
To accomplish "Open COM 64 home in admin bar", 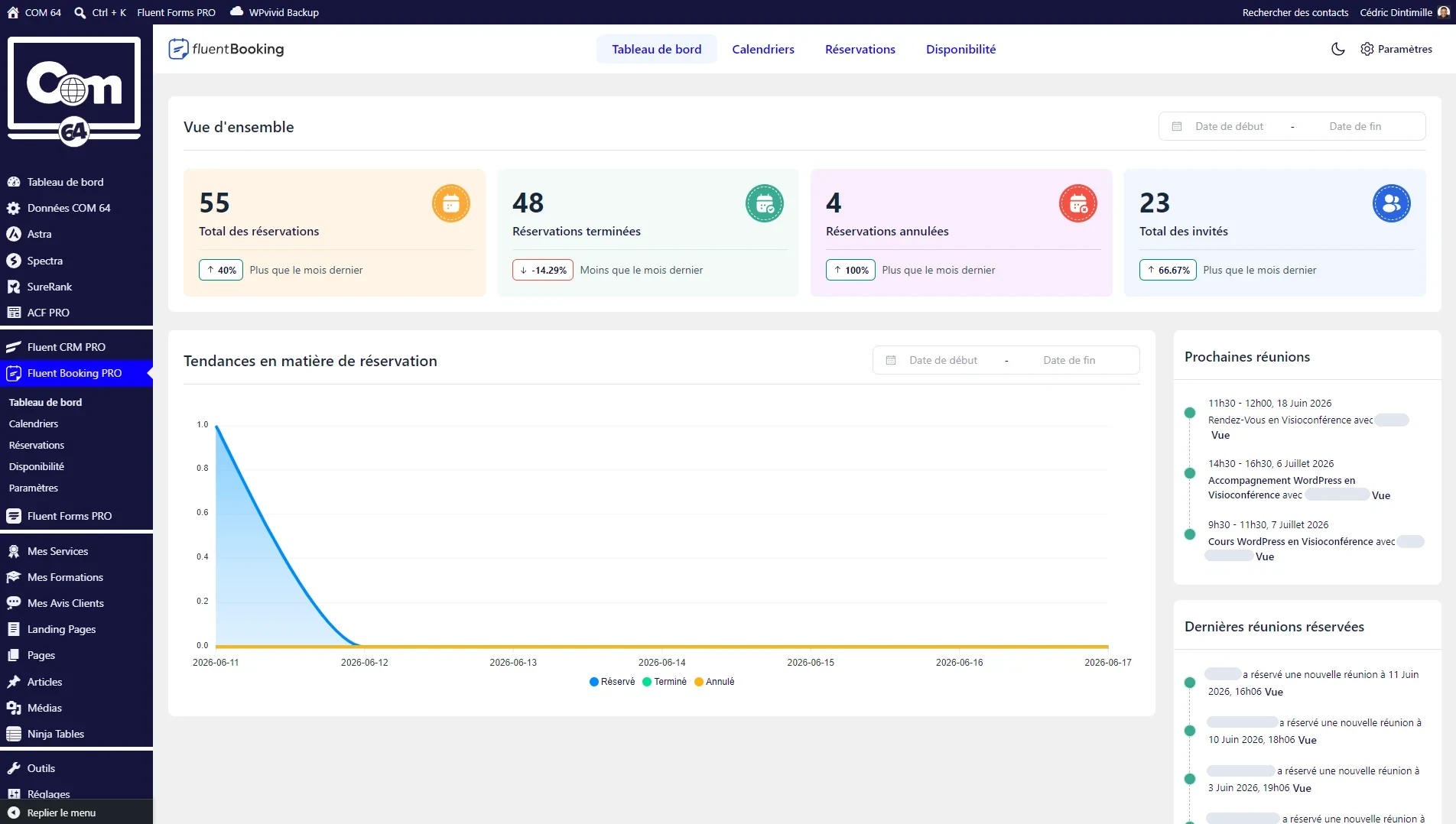I will coord(34,12).
